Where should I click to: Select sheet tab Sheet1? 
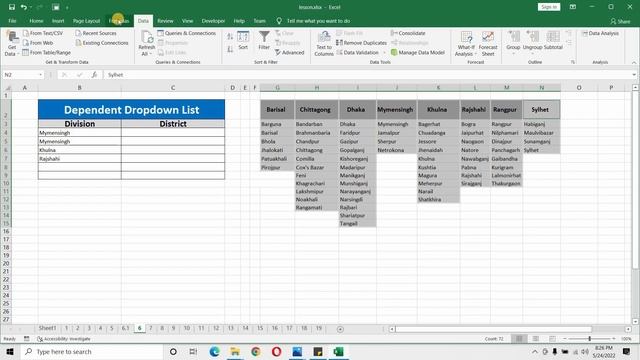[x=47, y=328]
